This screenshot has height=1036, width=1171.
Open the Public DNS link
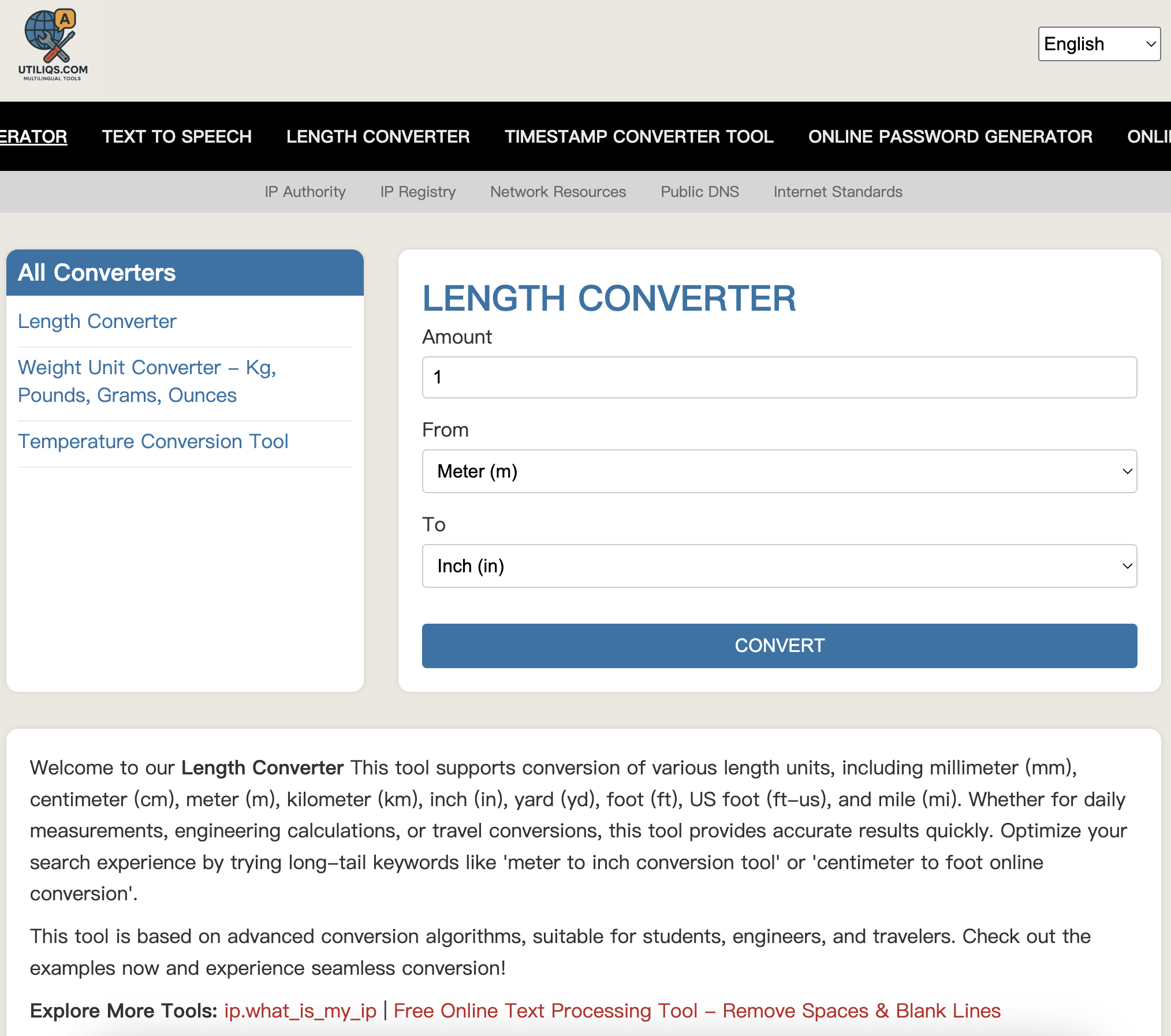(700, 192)
